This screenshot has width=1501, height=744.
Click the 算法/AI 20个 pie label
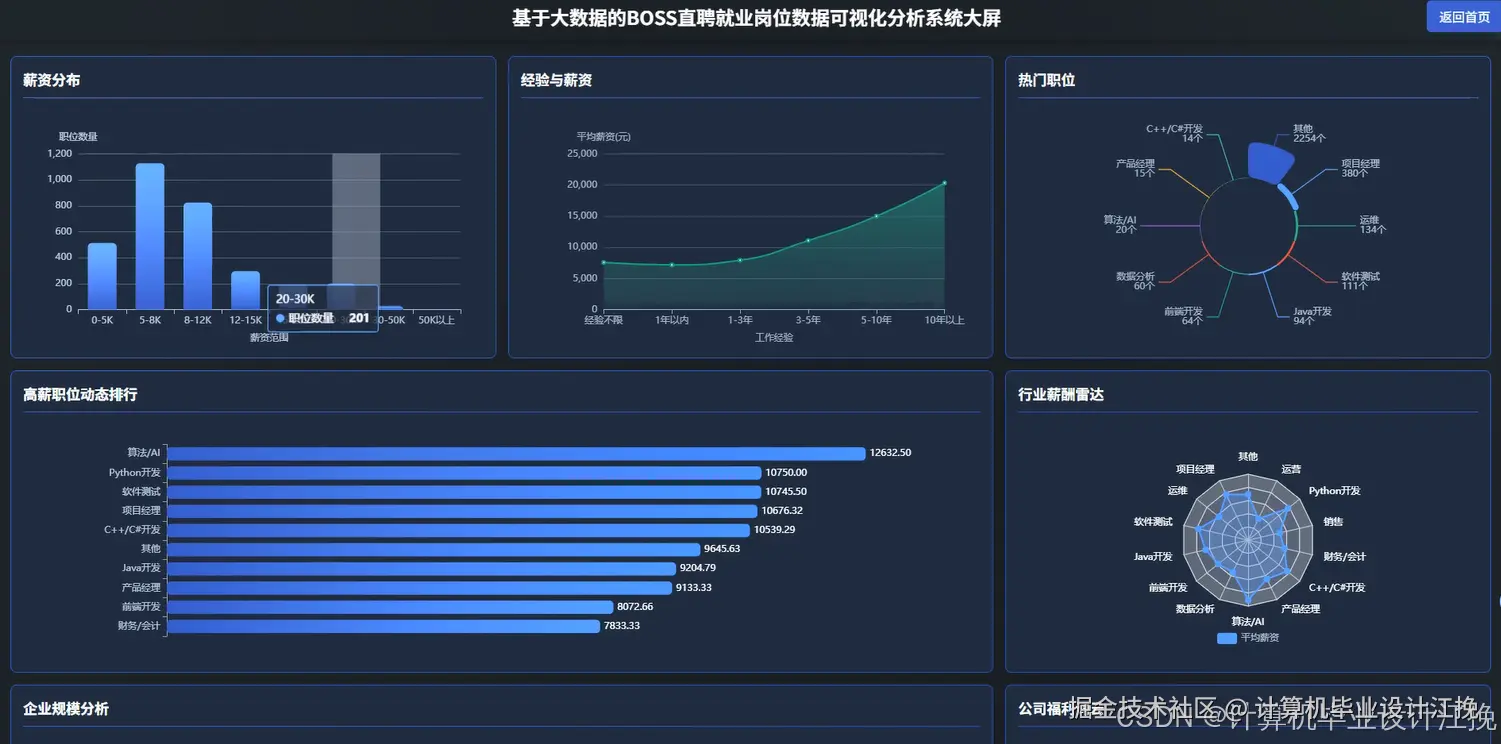[1120, 224]
